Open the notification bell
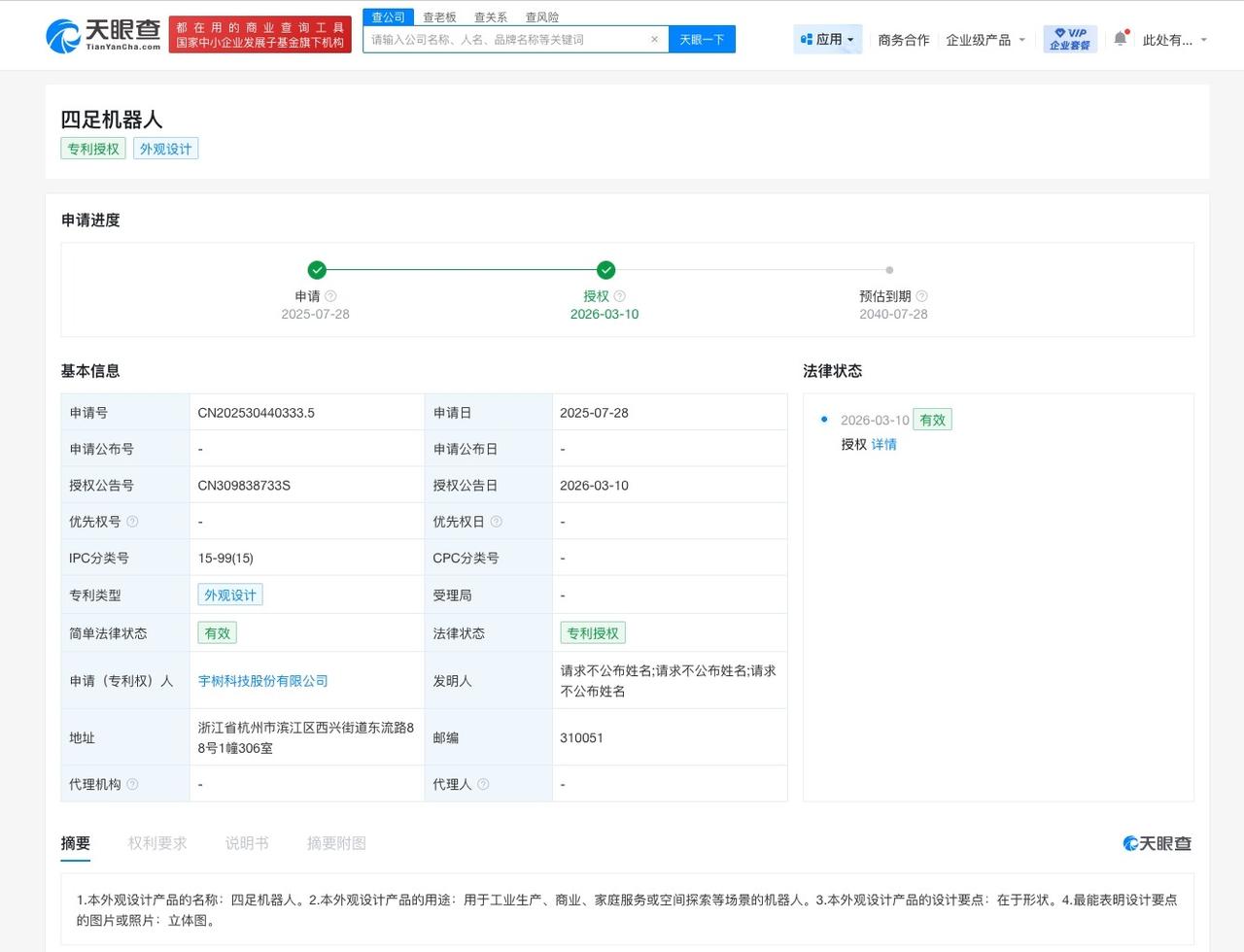This screenshot has width=1244, height=952. [1120, 35]
